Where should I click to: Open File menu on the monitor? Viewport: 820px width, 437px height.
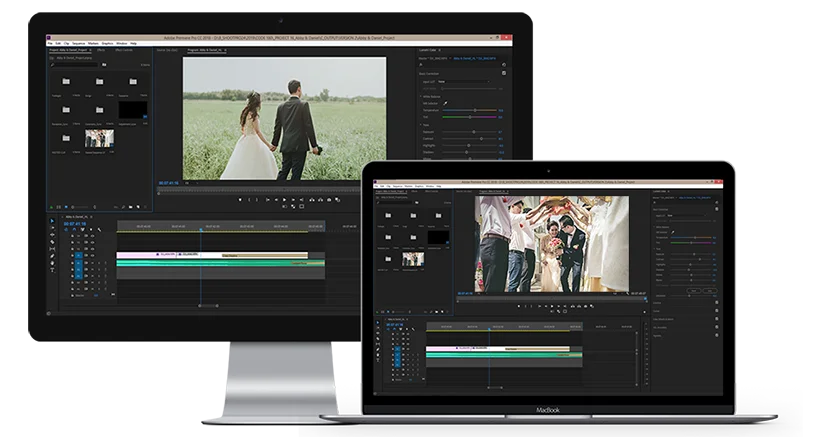[50, 43]
